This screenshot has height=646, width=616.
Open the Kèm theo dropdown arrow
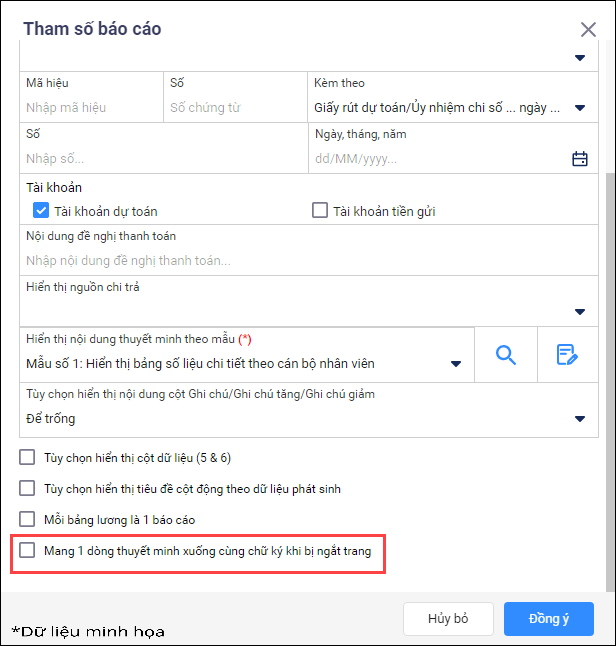pos(580,108)
